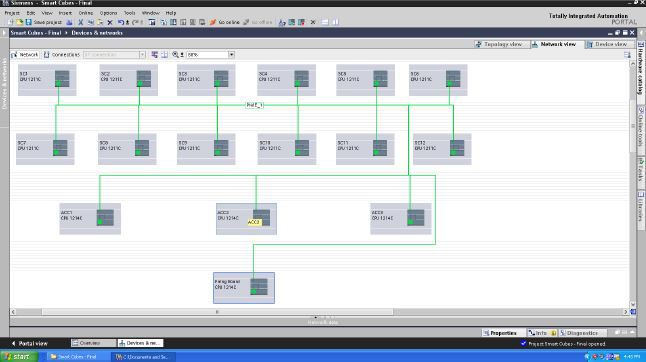Click the New project icon in toolbar
Viewport: 646px width, 362px height.
11,22
